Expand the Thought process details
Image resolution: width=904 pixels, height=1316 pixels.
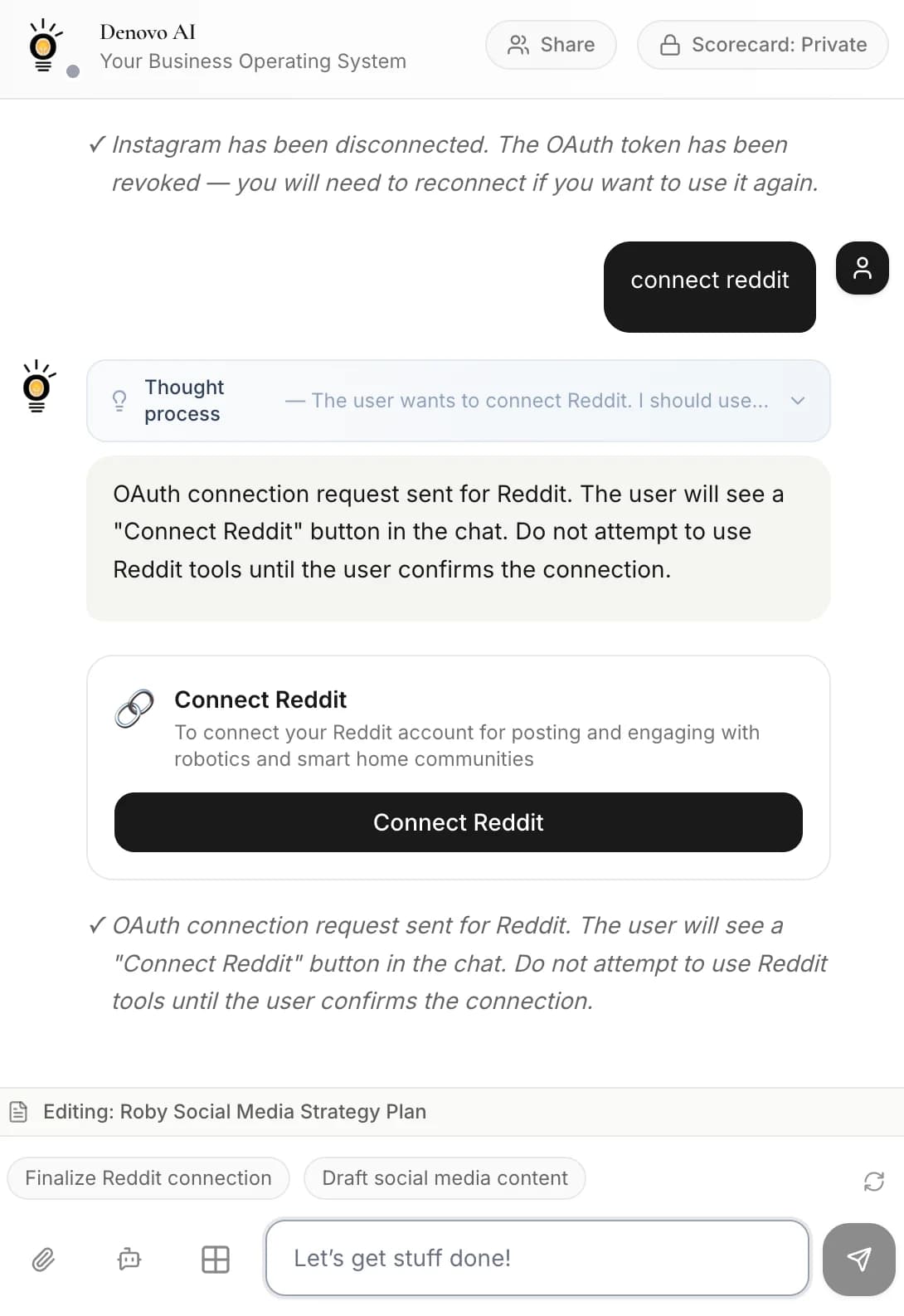(797, 401)
